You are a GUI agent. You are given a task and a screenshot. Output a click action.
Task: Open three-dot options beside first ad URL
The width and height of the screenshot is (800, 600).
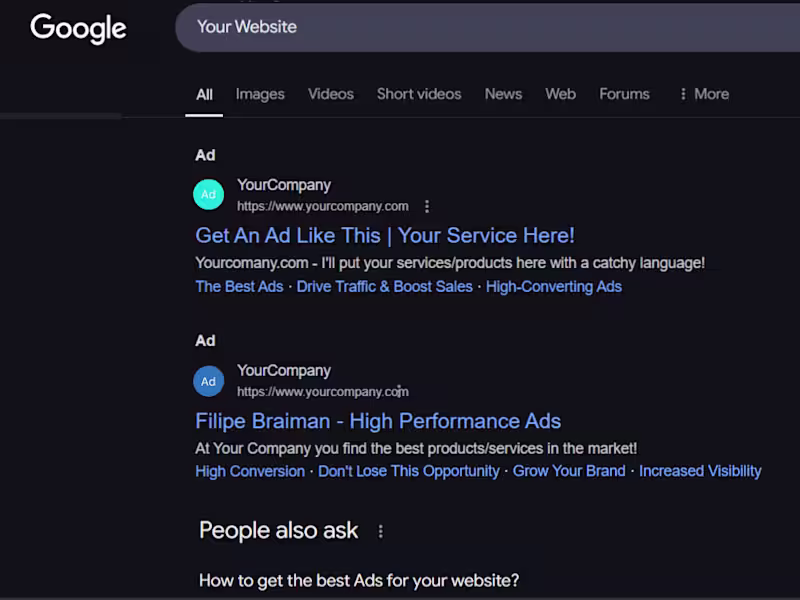click(427, 206)
